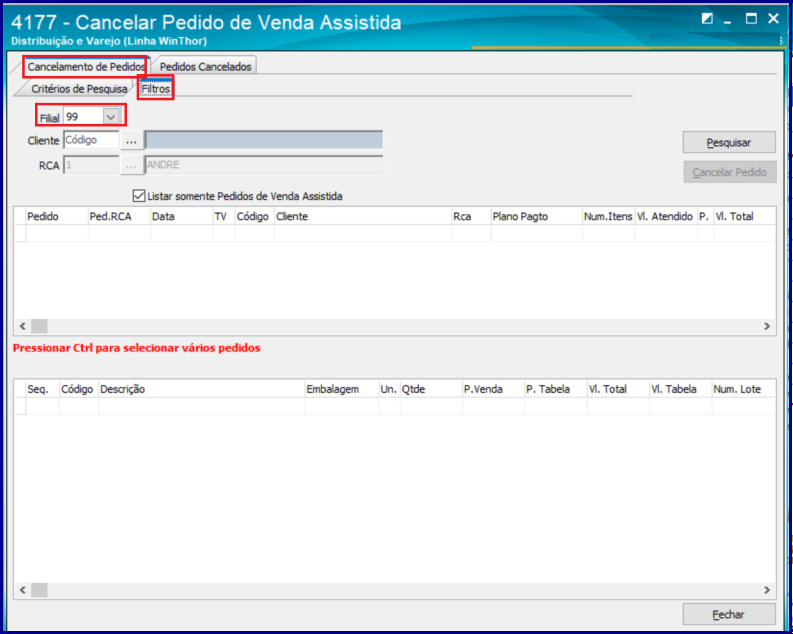Sort by the Data column header
This screenshot has width=793, height=634.
click(x=182, y=216)
